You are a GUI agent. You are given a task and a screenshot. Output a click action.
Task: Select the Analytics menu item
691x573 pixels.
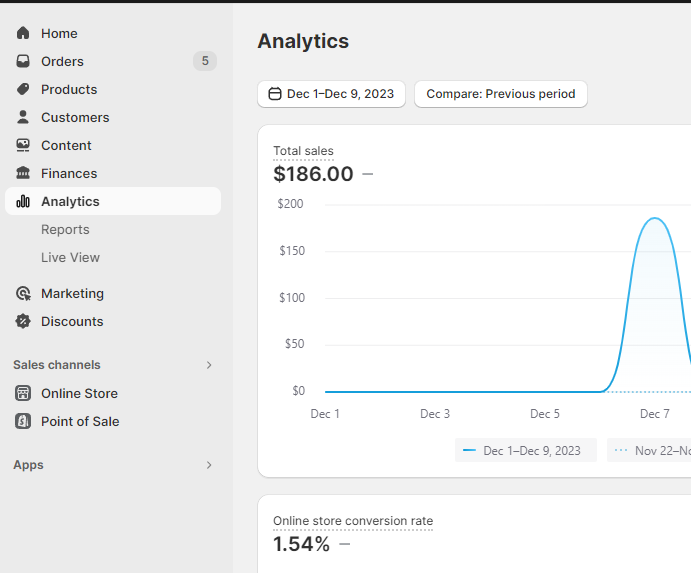(x=70, y=201)
